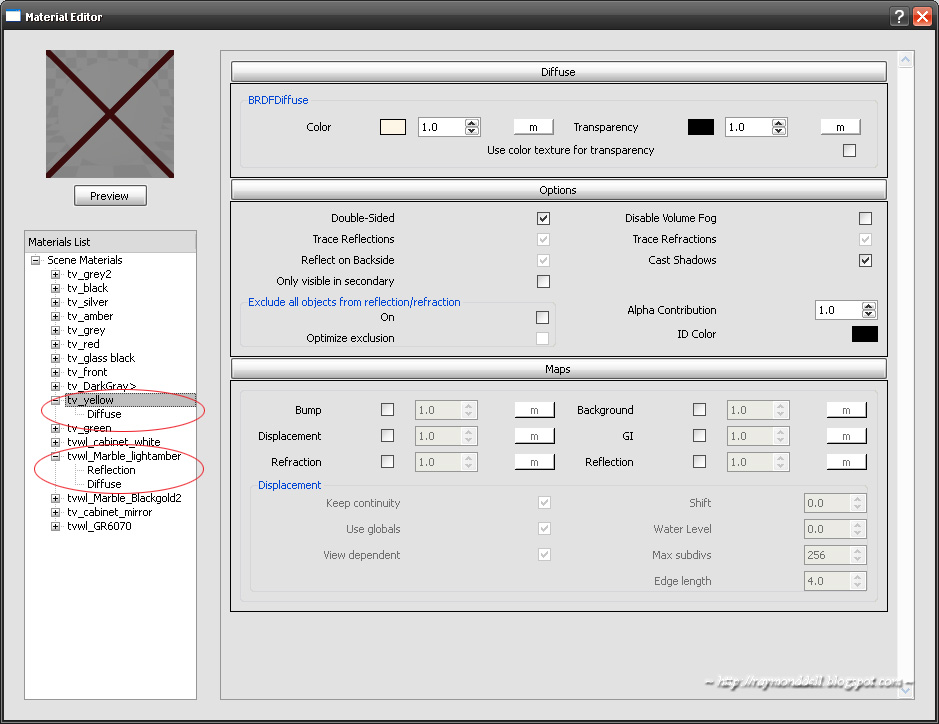Open the Transparency color swatch
Image resolution: width=939 pixels, height=724 pixels.
tap(701, 127)
